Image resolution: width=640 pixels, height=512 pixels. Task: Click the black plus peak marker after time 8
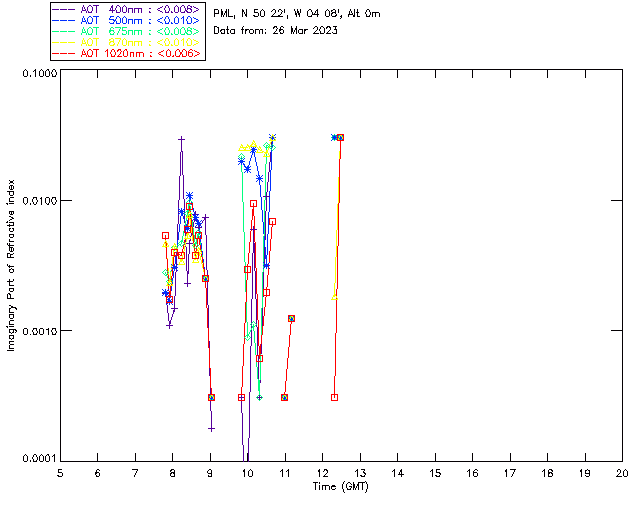(x=181, y=139)
